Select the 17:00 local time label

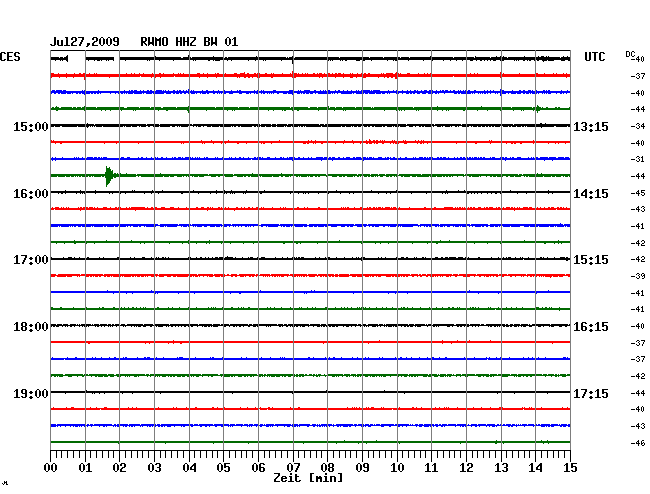point(31,260)
